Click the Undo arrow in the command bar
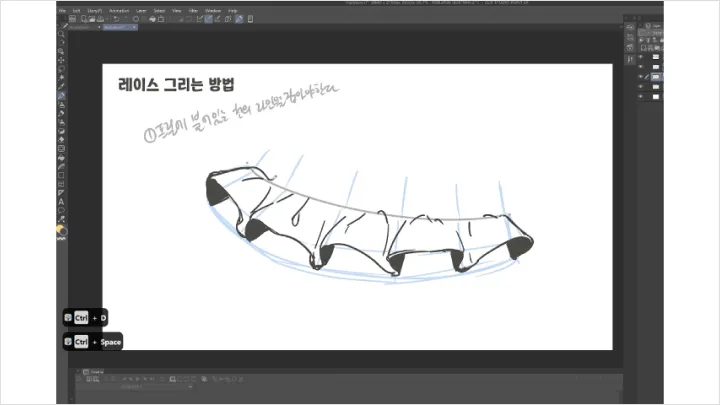Screen dimensions: 720x405 (116, 19)
